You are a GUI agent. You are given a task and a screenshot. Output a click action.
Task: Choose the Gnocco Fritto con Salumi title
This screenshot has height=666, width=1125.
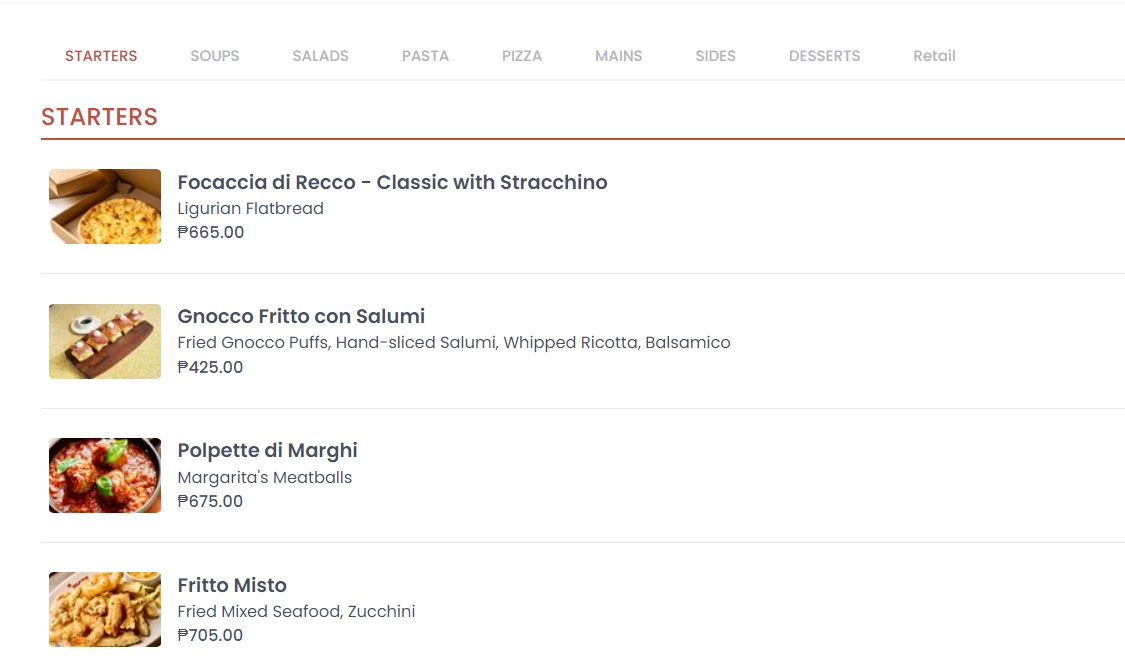pos(301,316)
